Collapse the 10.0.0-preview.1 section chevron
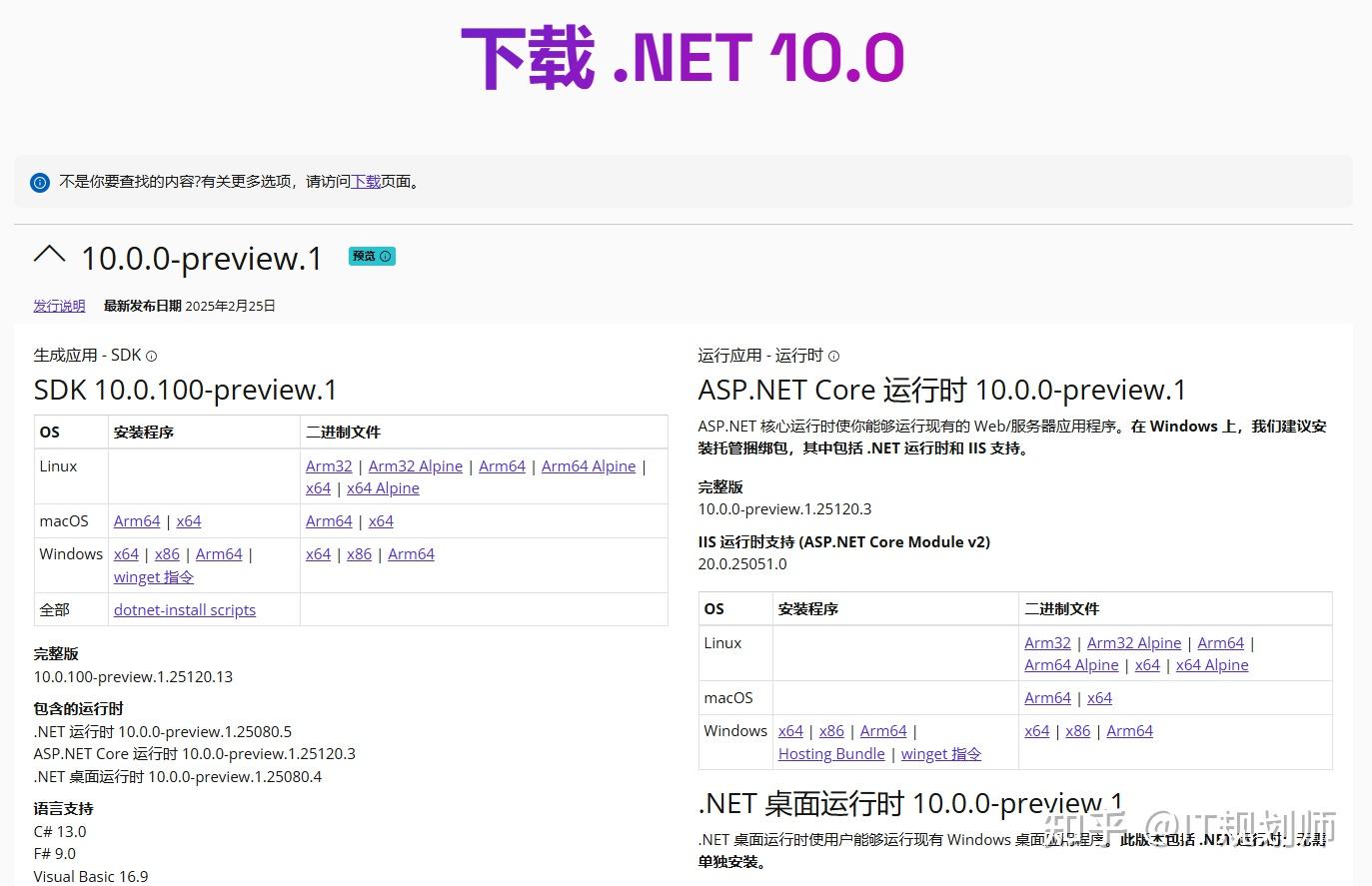The image size is (1372, 886). tap(49, 256)
